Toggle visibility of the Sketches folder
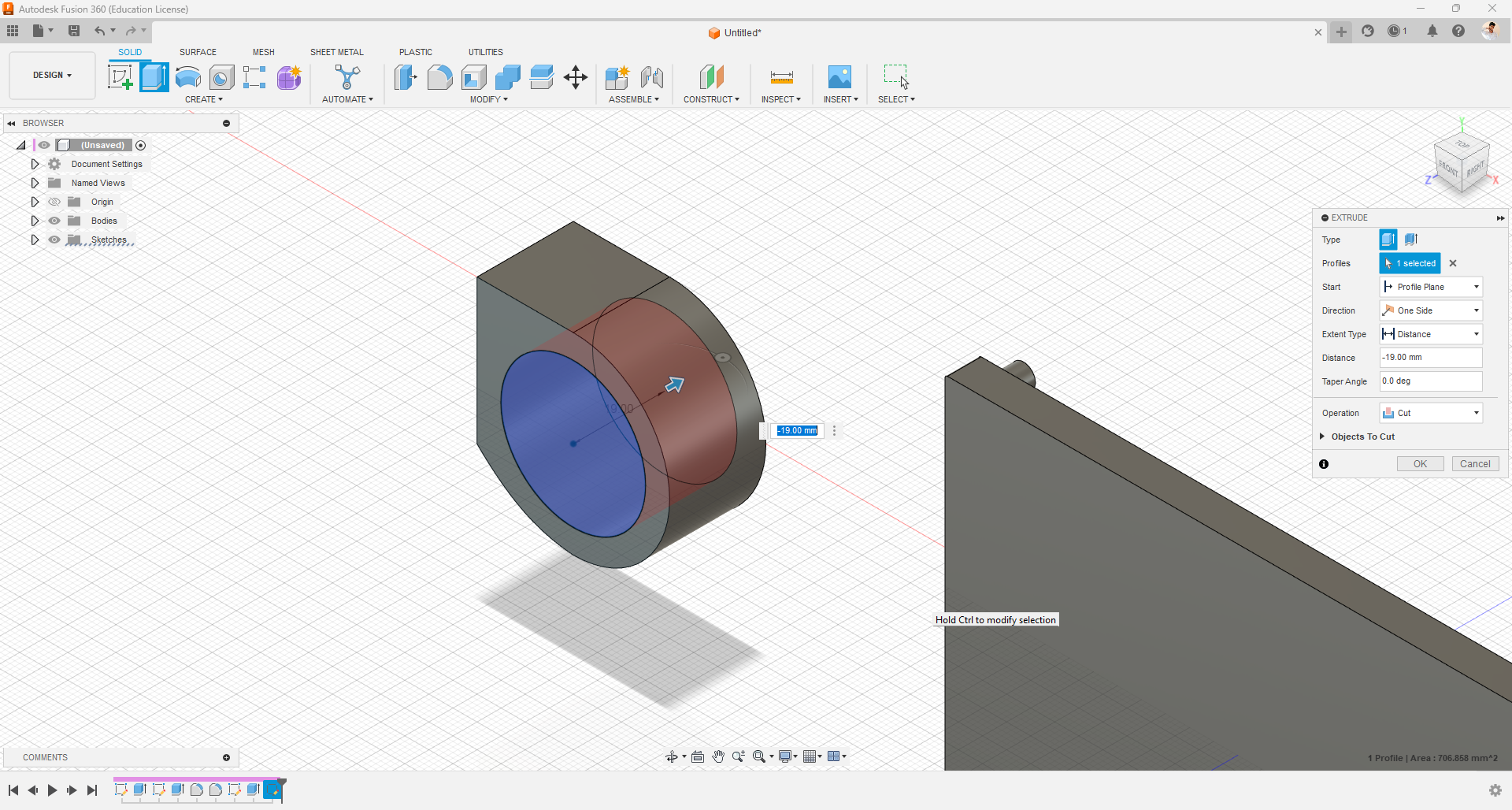Image resolution: width=1512 pixels, height=810 pixels. [x=54, y=240]
